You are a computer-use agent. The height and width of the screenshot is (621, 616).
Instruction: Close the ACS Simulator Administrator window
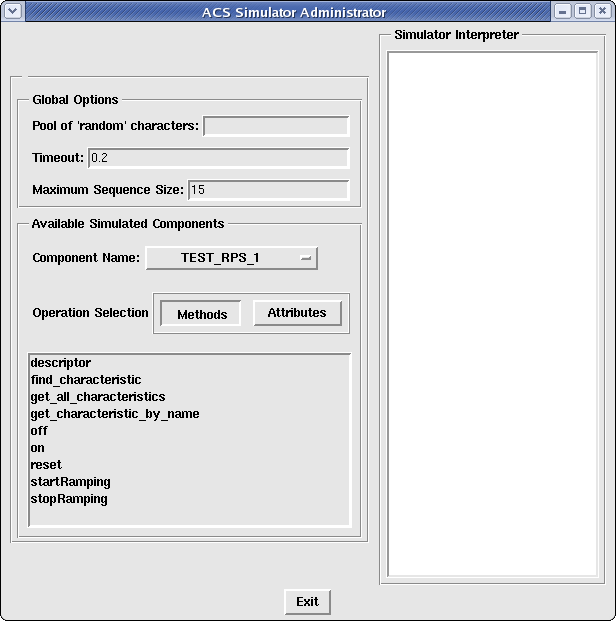pyautogui.click(x=600, y=12)
